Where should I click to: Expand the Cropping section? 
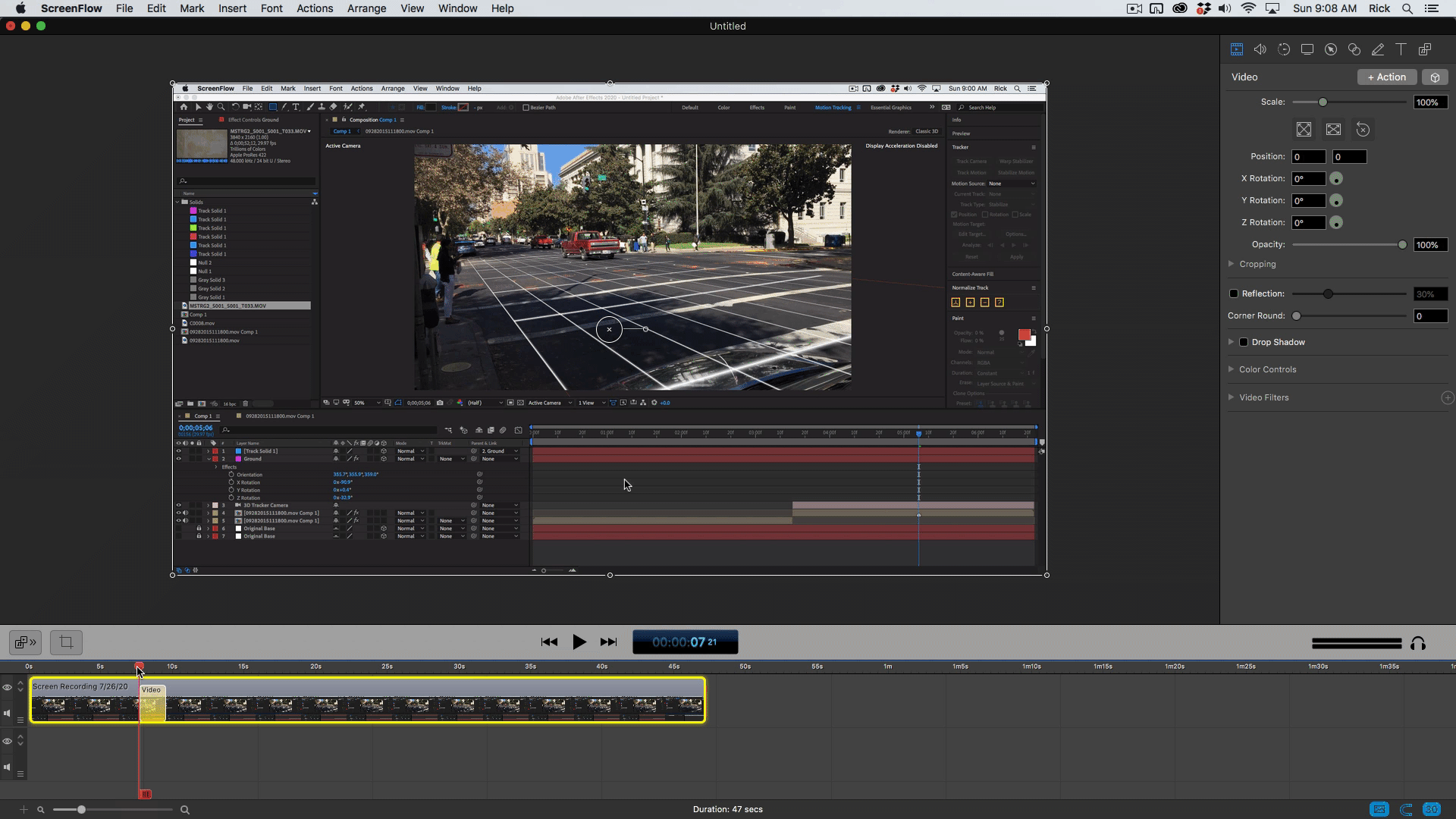(x=1231, y=264)
